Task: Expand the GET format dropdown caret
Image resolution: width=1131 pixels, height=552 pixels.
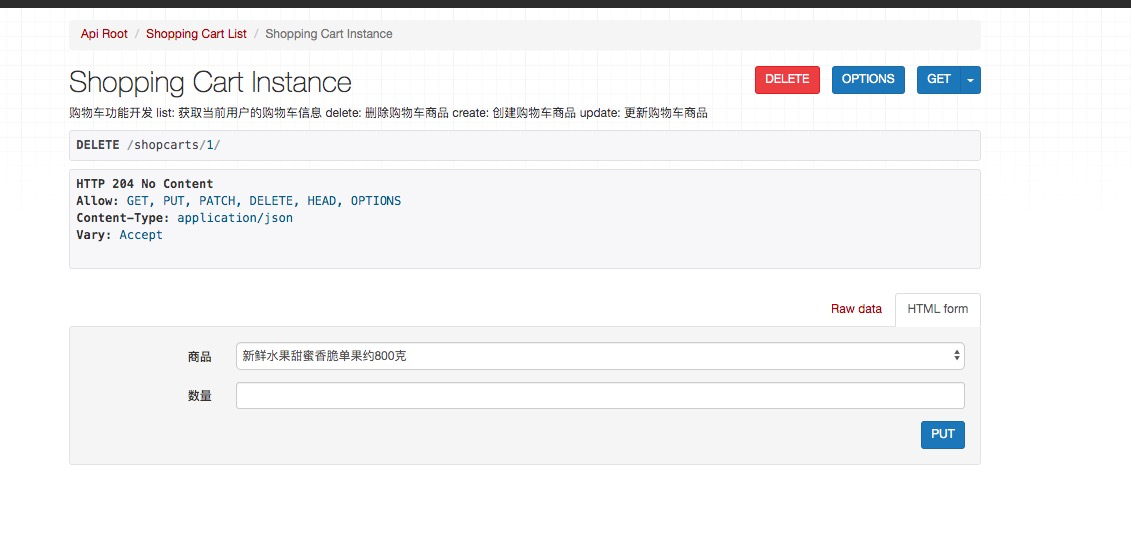Action: coord(970,80)
